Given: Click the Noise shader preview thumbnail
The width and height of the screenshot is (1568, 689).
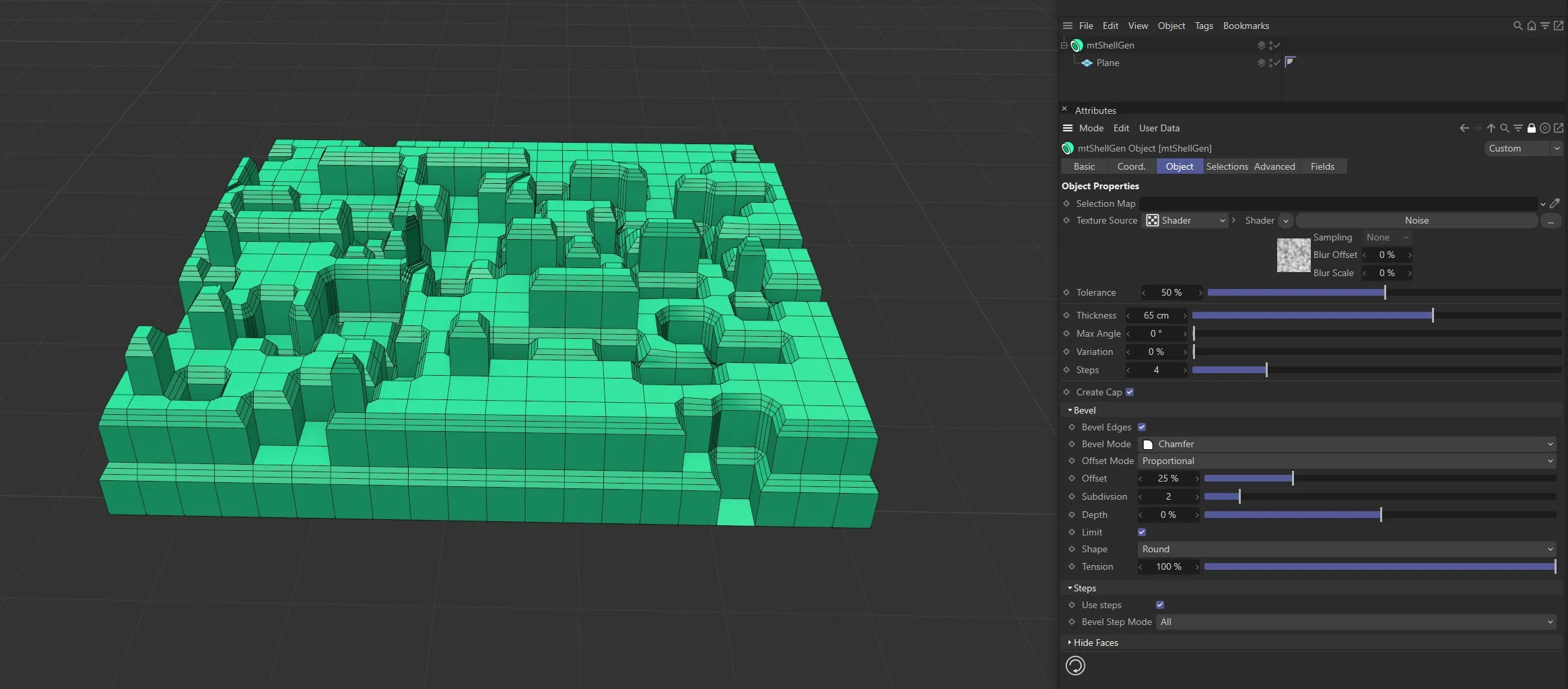Looking at the screenshot, I should tap(1293, 255).
